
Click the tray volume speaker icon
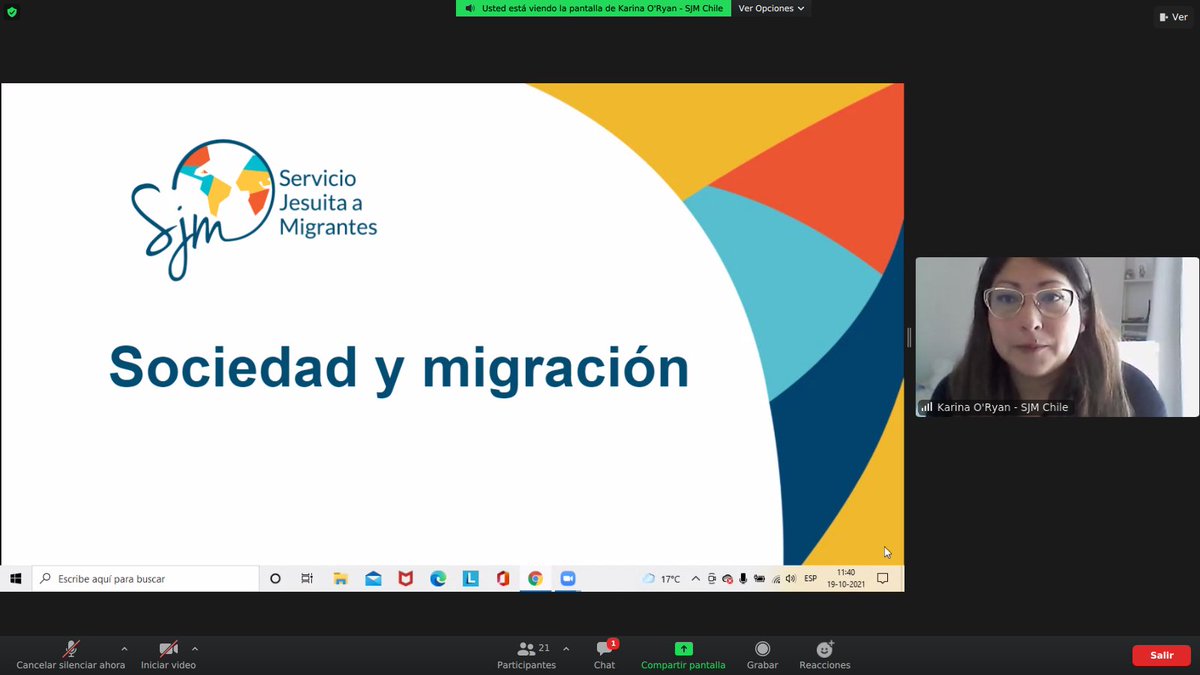click(791, 578)
